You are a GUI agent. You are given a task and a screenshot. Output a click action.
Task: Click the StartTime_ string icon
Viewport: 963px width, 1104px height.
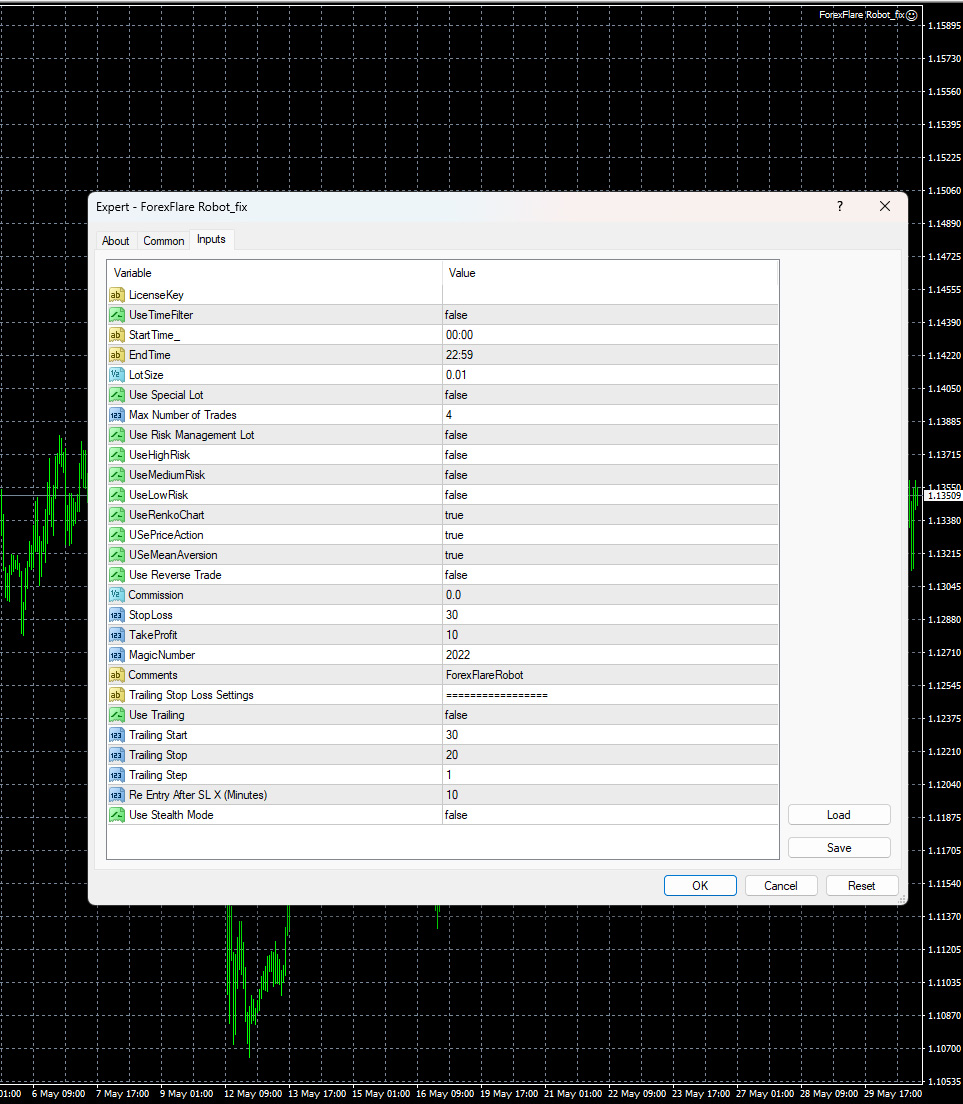(x=117, y=335)
